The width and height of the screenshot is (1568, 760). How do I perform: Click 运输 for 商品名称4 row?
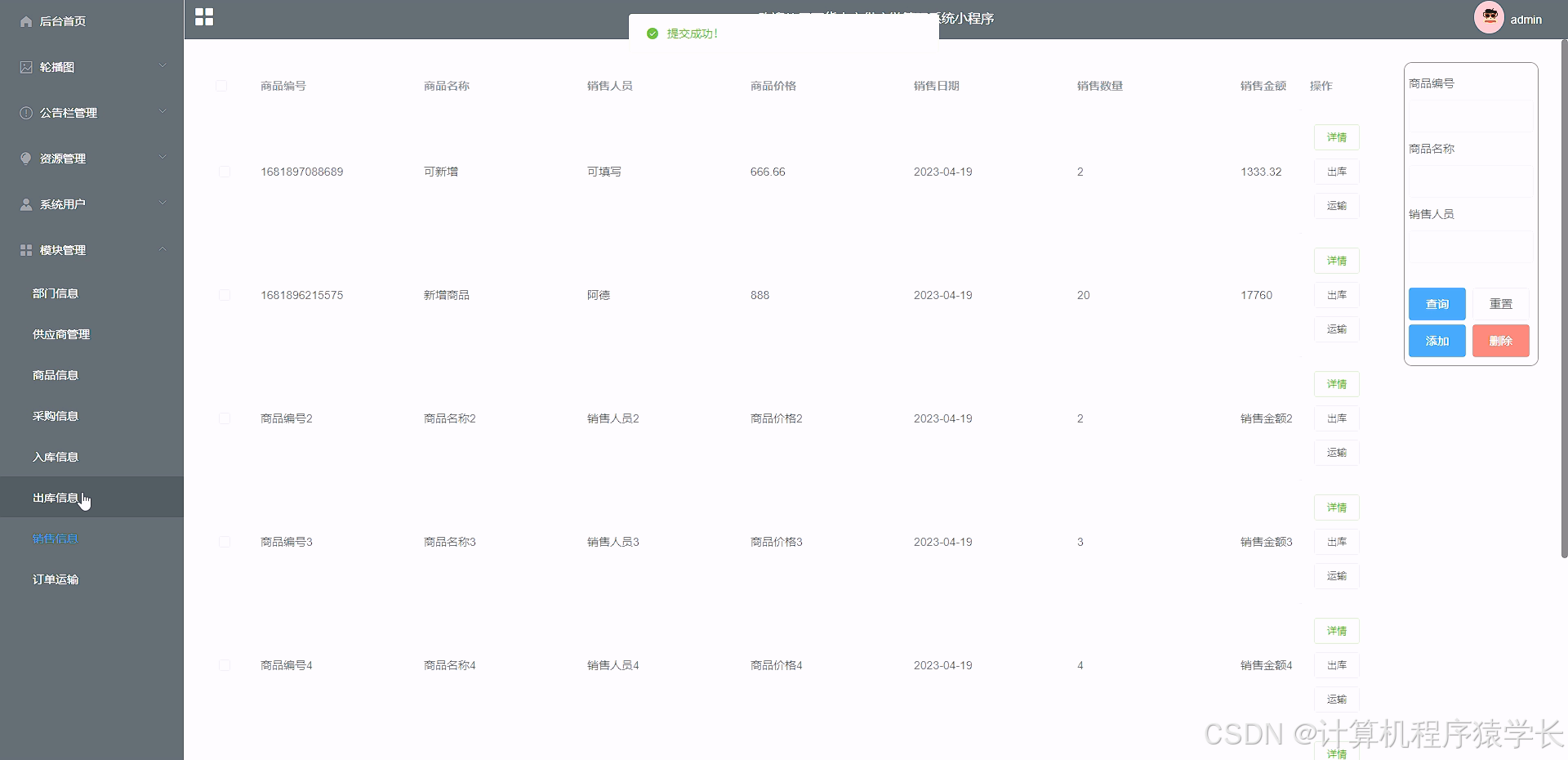coord(1336,700)
